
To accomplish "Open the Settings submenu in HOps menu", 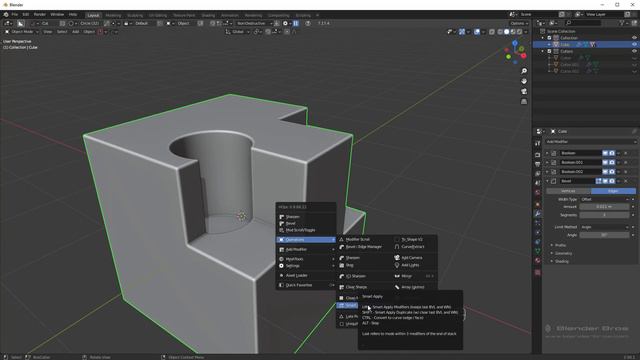I will 306,266.
